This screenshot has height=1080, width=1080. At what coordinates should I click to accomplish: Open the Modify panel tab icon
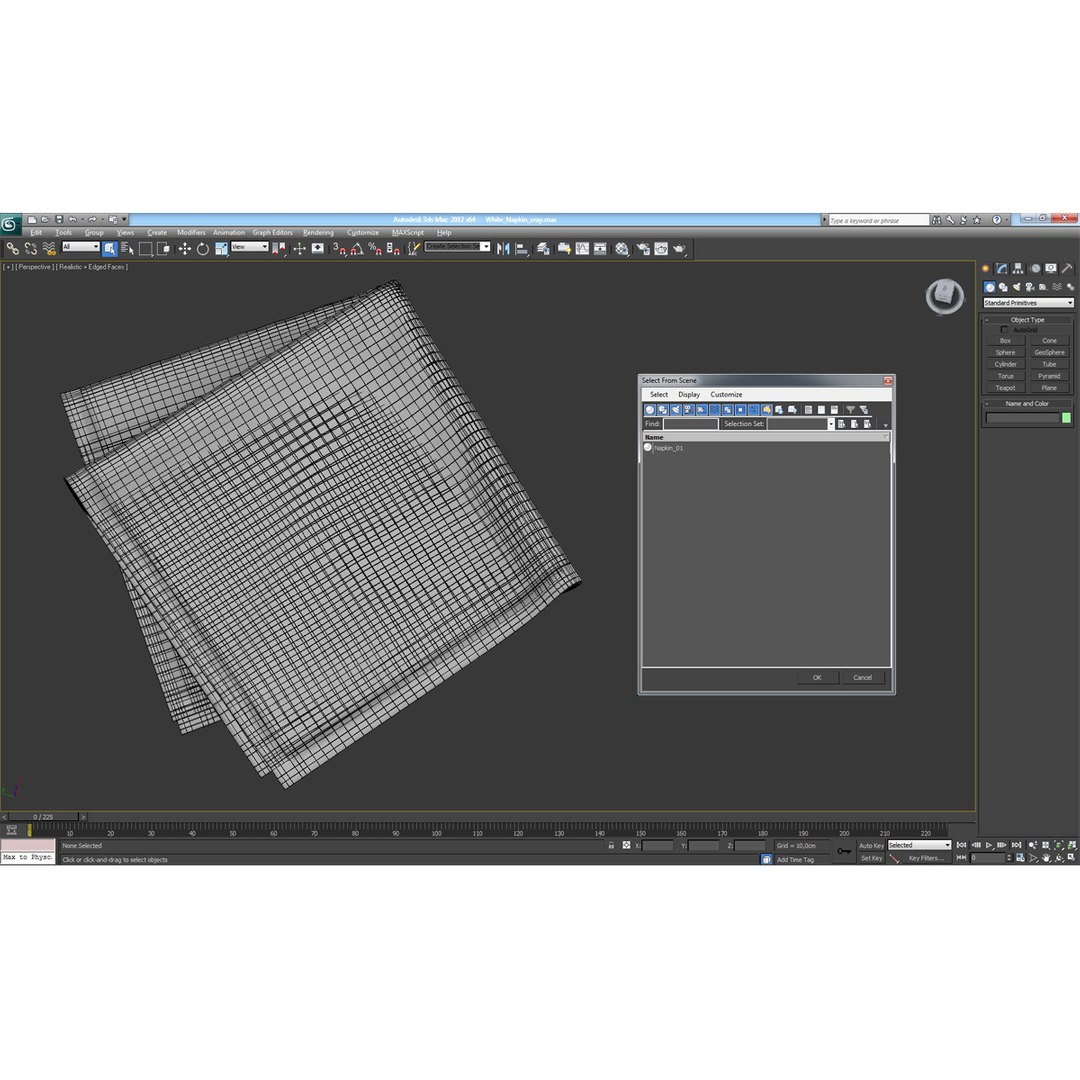point(1001,269)
